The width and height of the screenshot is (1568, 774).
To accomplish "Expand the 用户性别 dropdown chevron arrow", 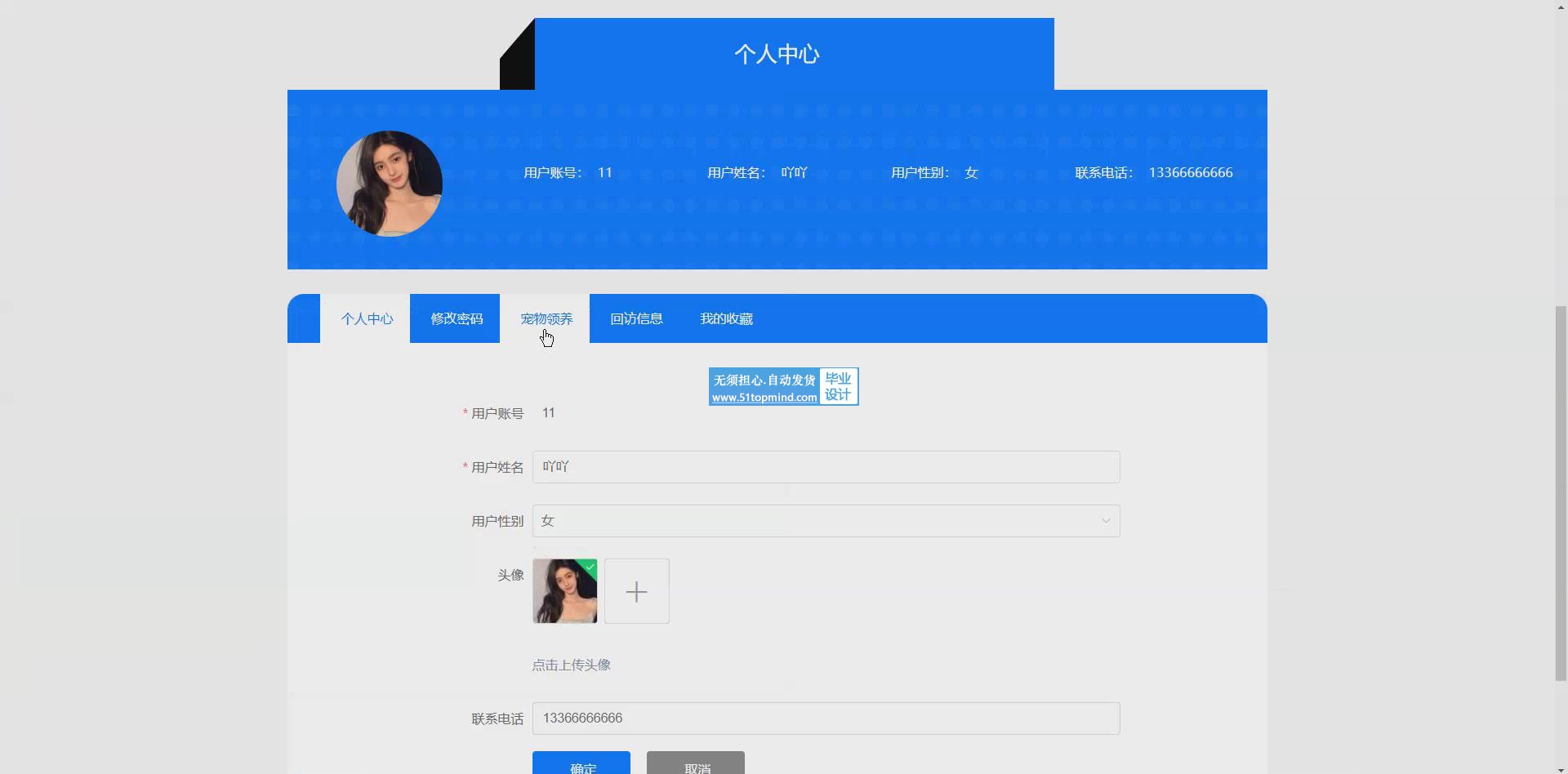I will tap(1106, 521).
